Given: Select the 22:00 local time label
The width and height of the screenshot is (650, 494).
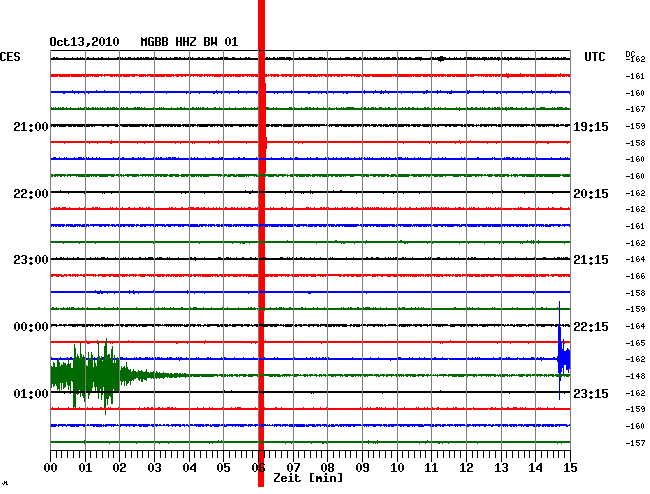Looking at the screenshot, I should [31, 194].
